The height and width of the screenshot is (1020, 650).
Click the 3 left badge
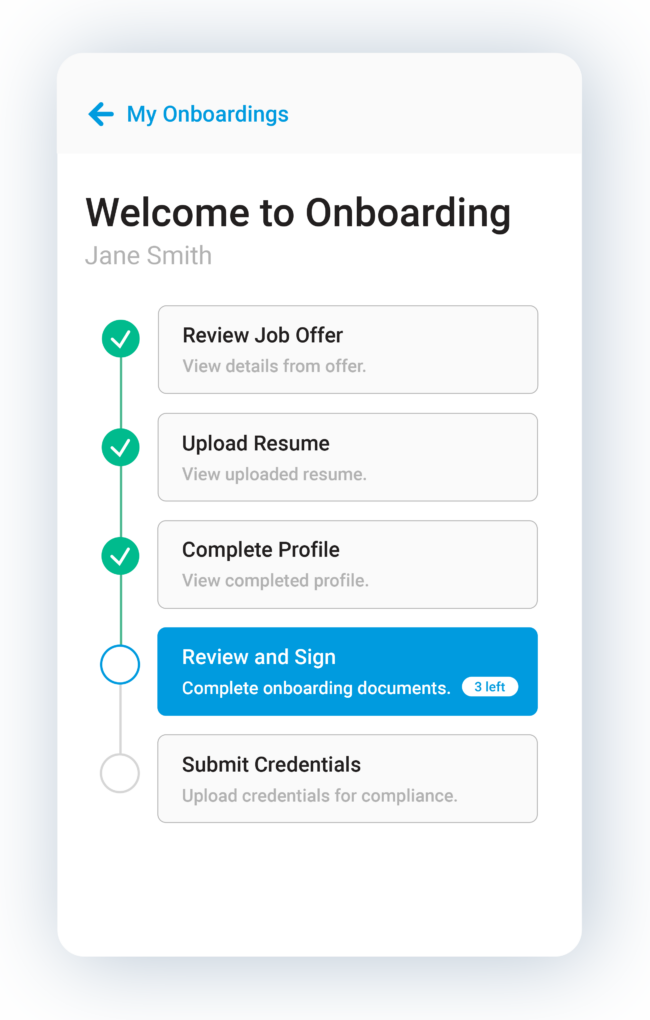coord(490,687)
